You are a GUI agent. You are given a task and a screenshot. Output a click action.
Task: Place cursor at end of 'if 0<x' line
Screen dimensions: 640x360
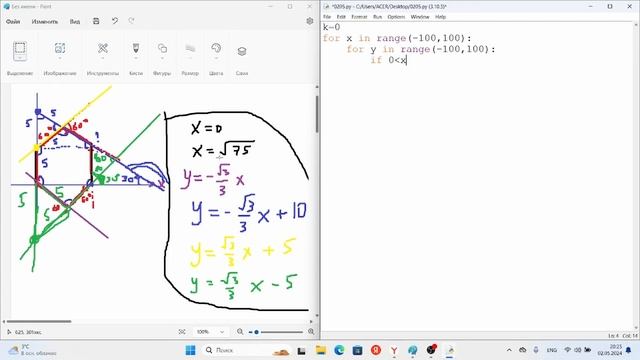tap(407, 60)
